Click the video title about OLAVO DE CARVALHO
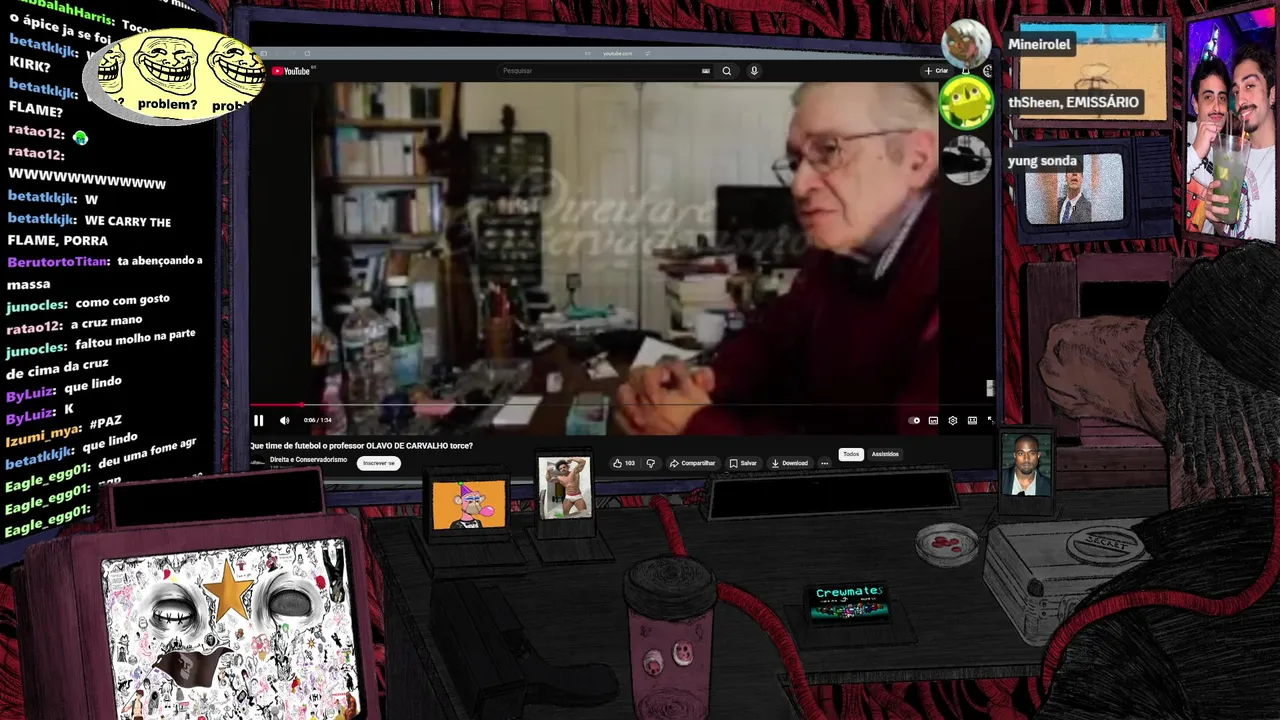Viewport: 1280px width, 720px height. click(x=362, y=446)
